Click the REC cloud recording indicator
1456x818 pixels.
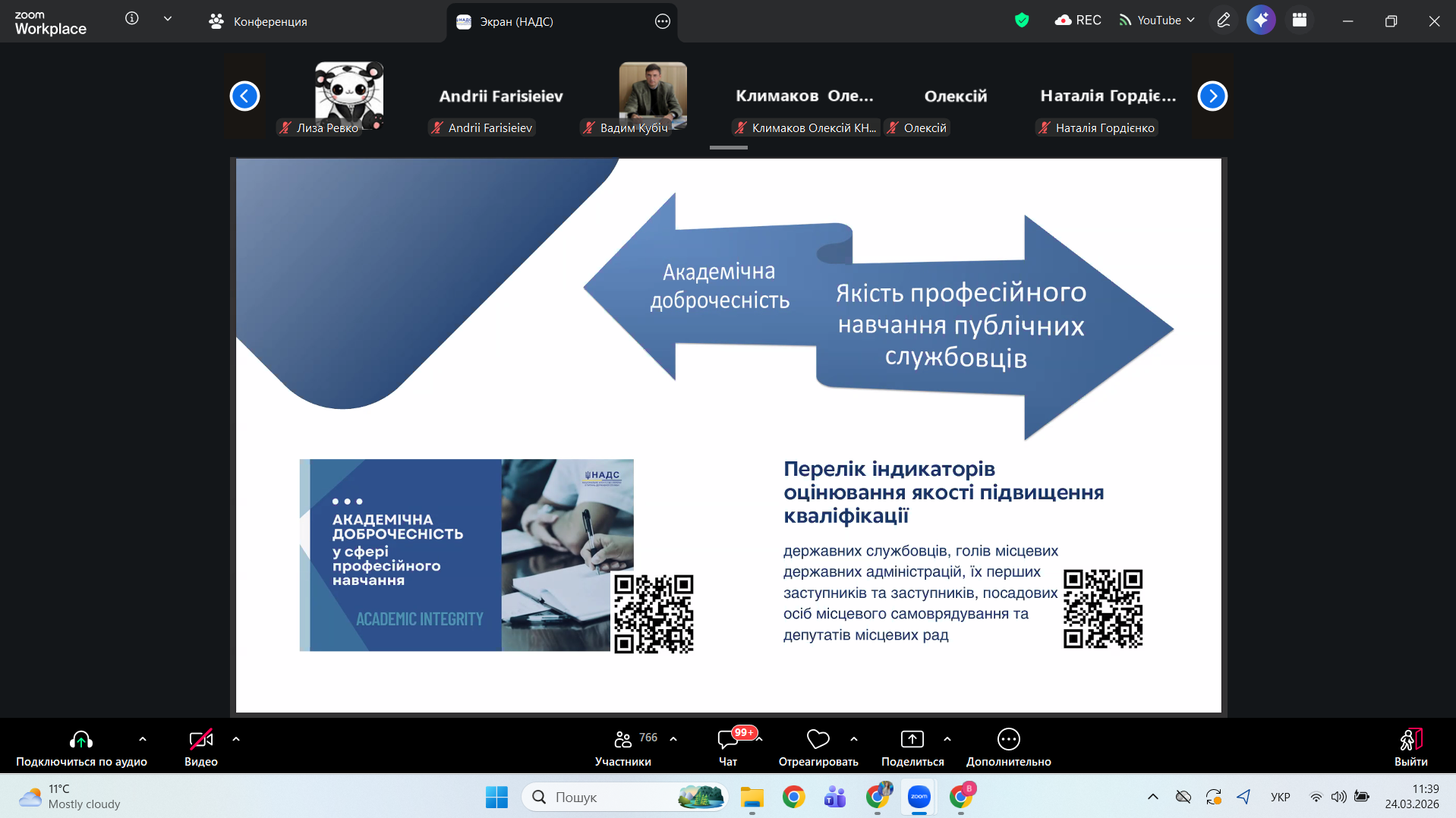(x=1078, y=20)
